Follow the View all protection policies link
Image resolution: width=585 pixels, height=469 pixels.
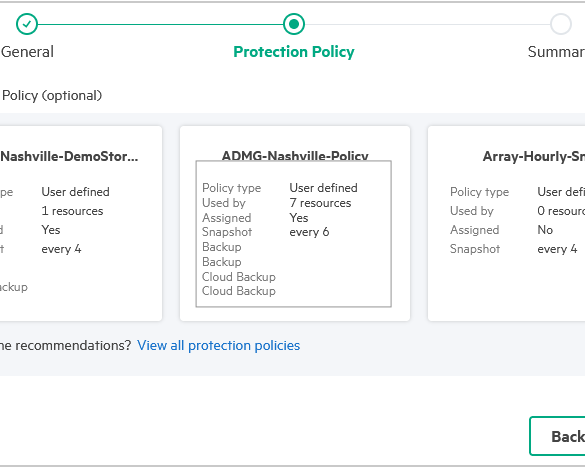tap(219, 346)
